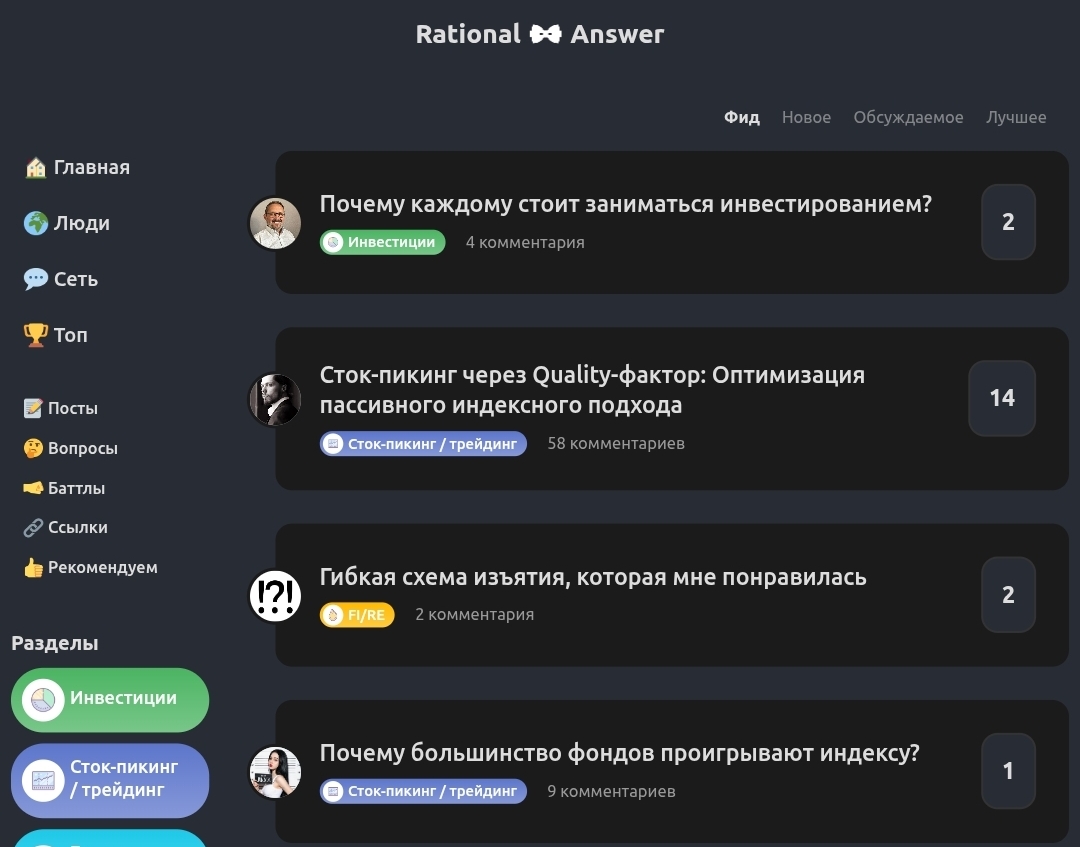Click the author avatar of the Quality-фактор post
This screenshot has height=847, width=1080.
[275, 399]
